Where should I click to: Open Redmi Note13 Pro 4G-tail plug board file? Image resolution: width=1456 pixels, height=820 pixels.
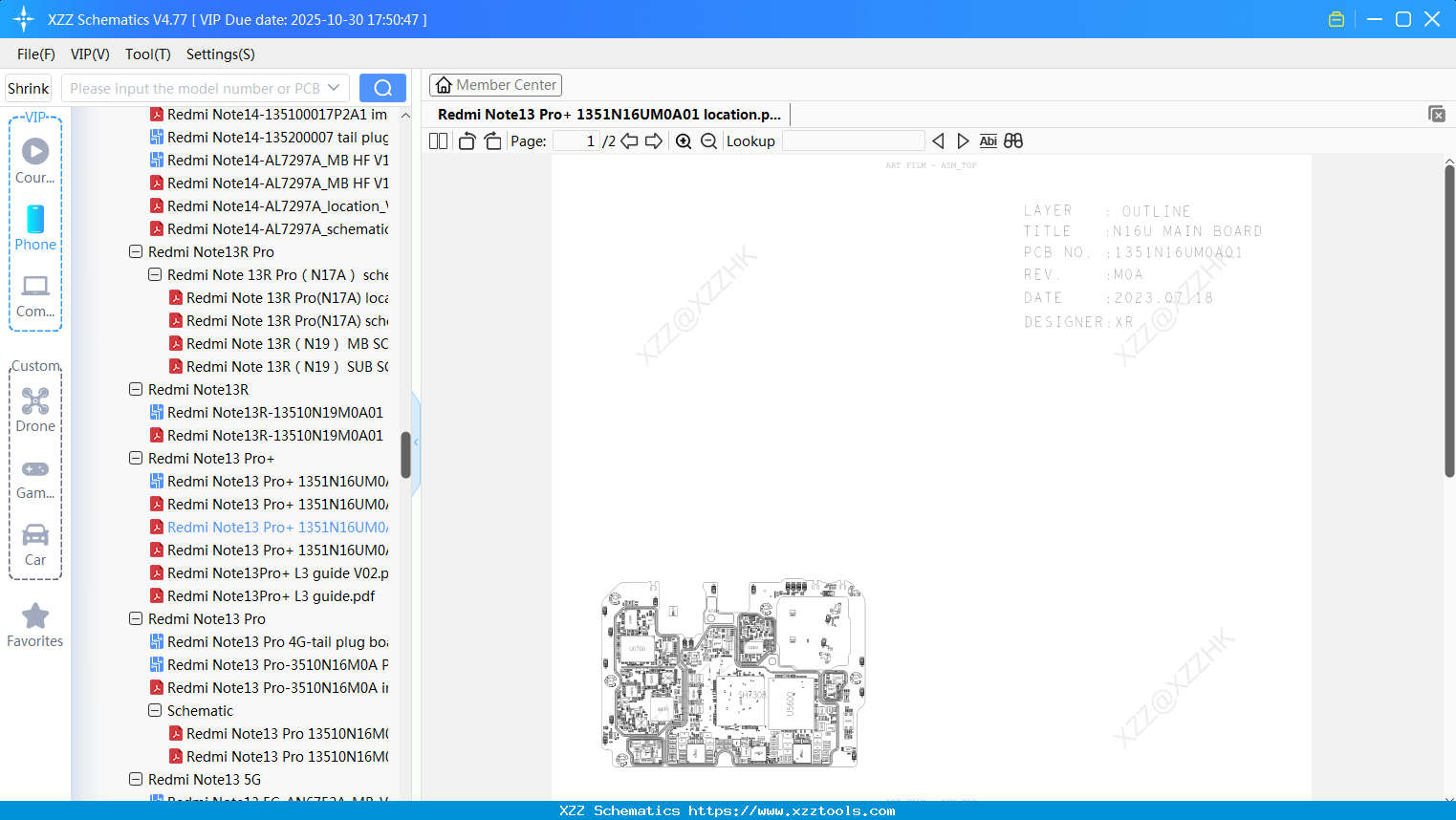tap(277, 642)
